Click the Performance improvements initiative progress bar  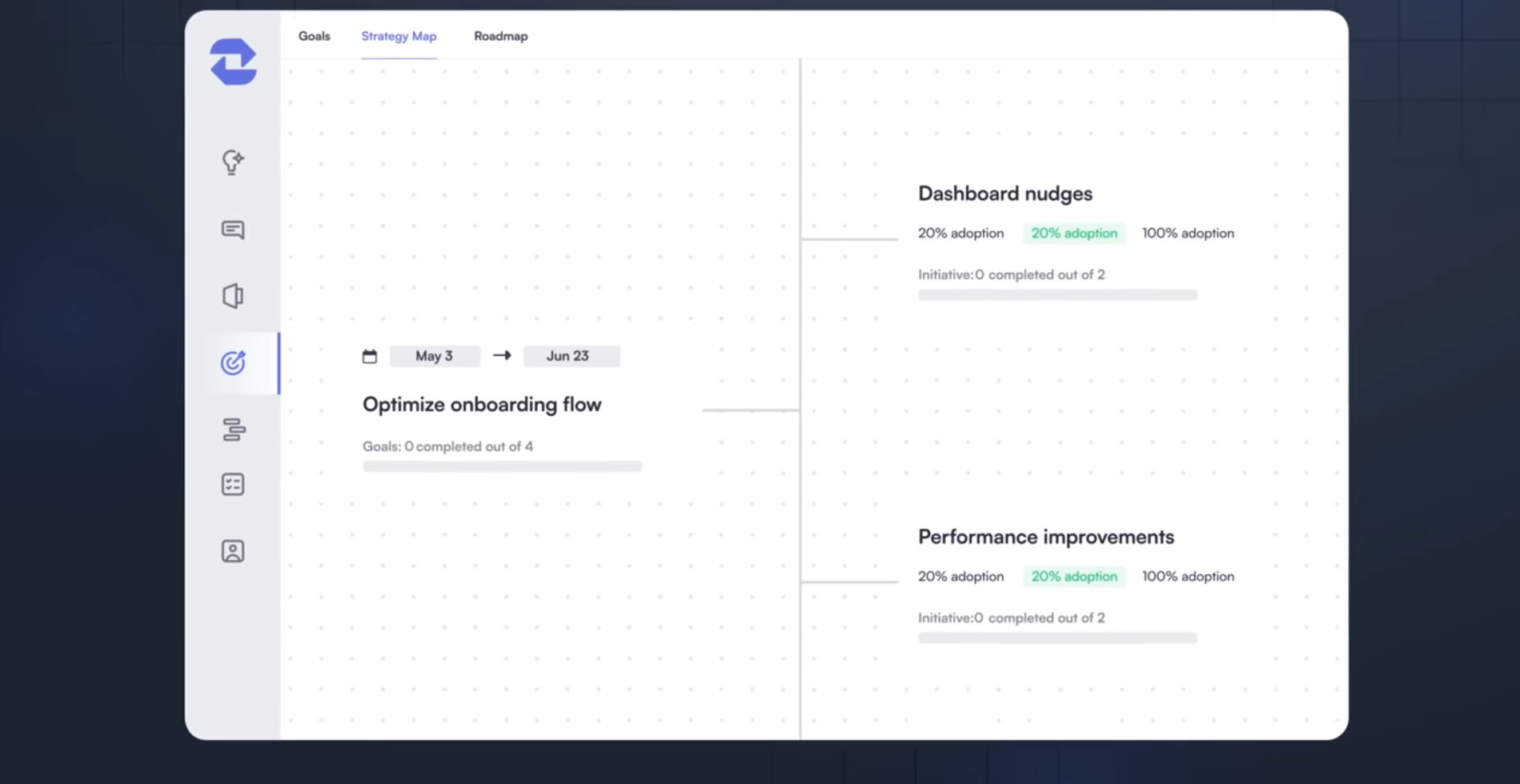1057,638
